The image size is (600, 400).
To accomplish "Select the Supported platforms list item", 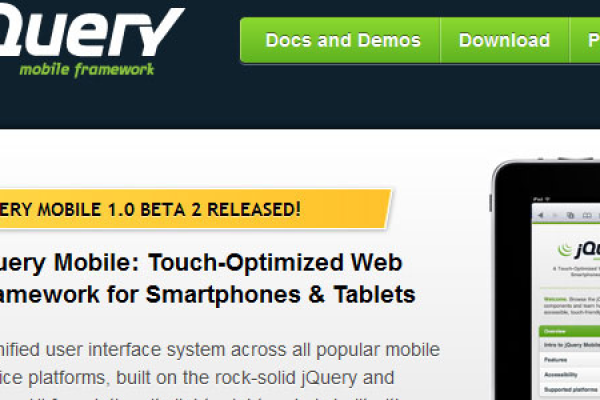I will (x=569, y=389).
